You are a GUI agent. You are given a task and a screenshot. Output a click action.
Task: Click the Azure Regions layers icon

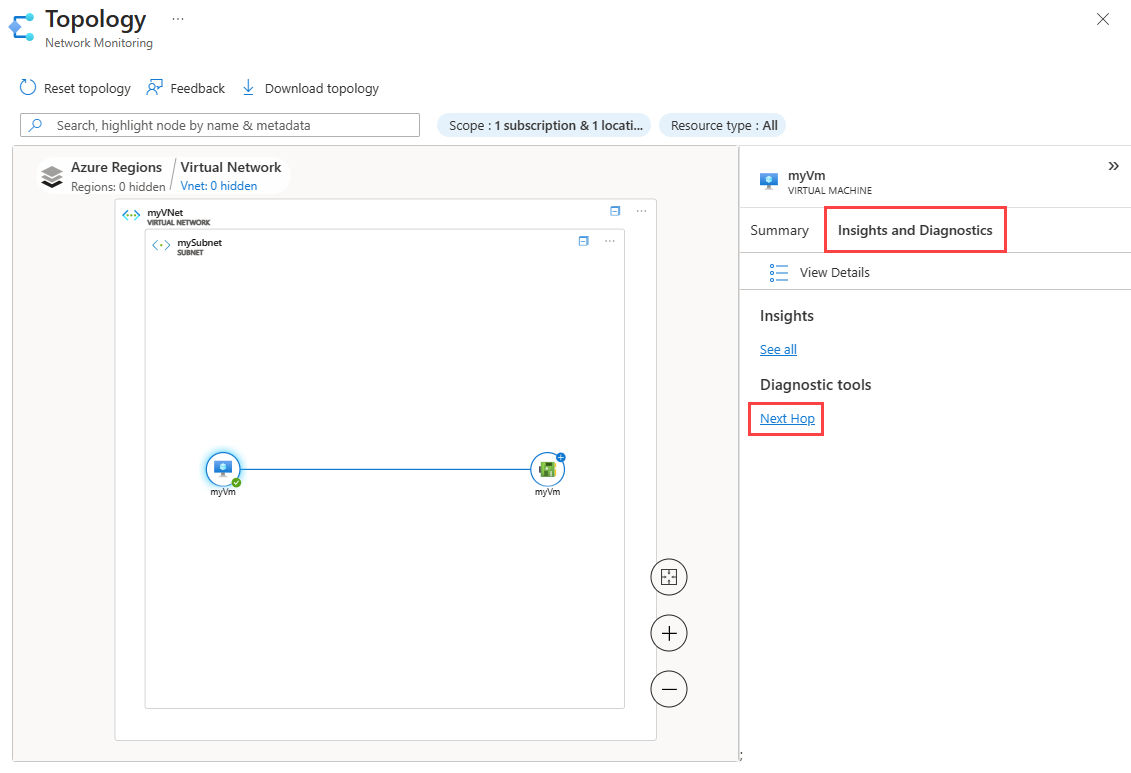point(52,177)
